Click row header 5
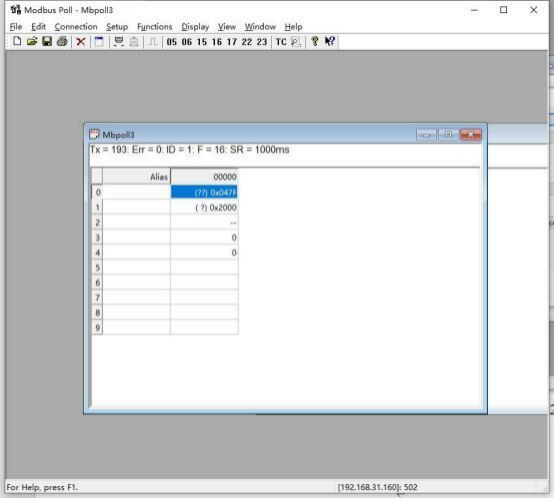 tap(97, 267)
